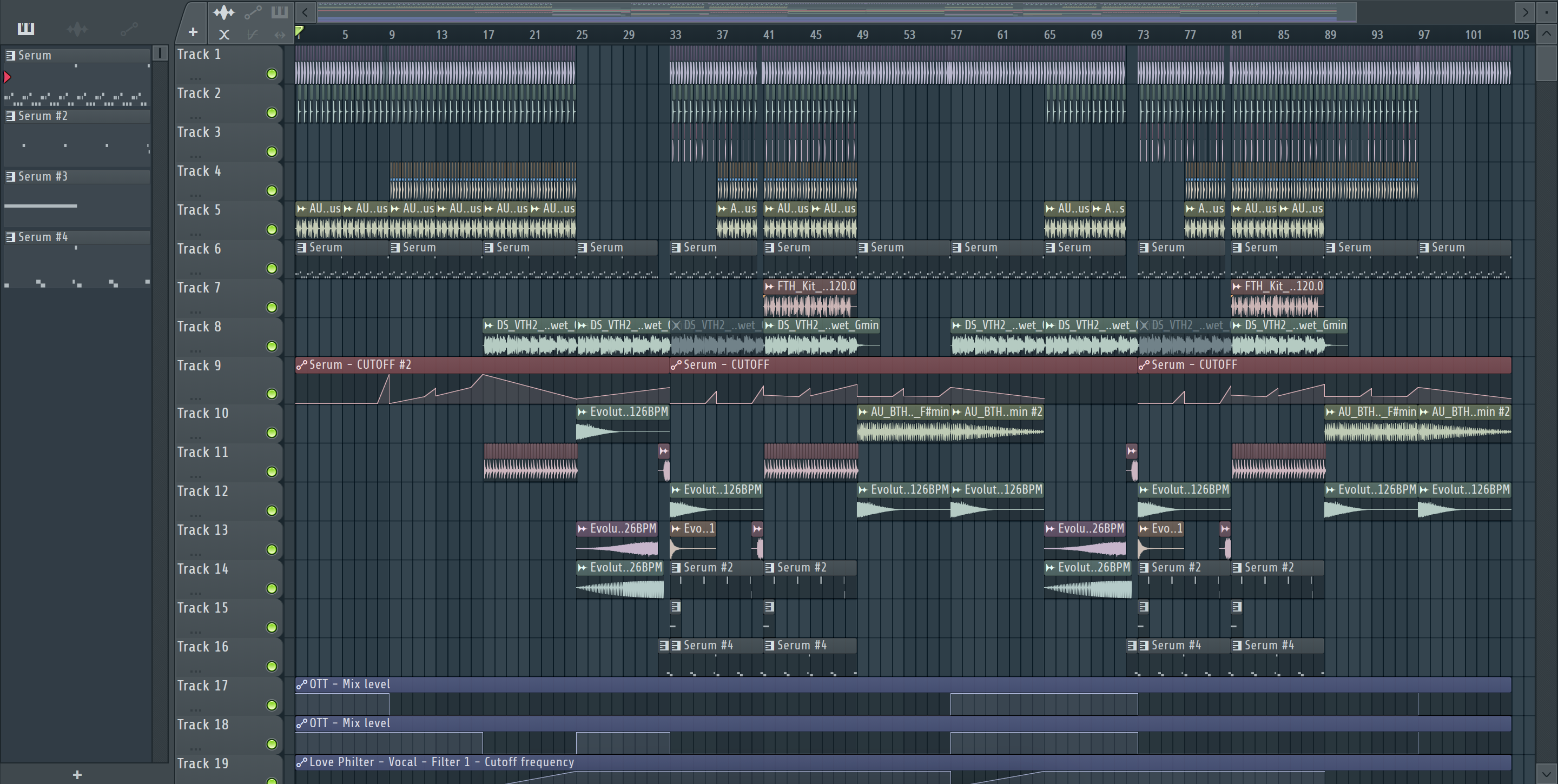
Task: Click the red pattern selection arrow marker
Action: coord(7,77)
